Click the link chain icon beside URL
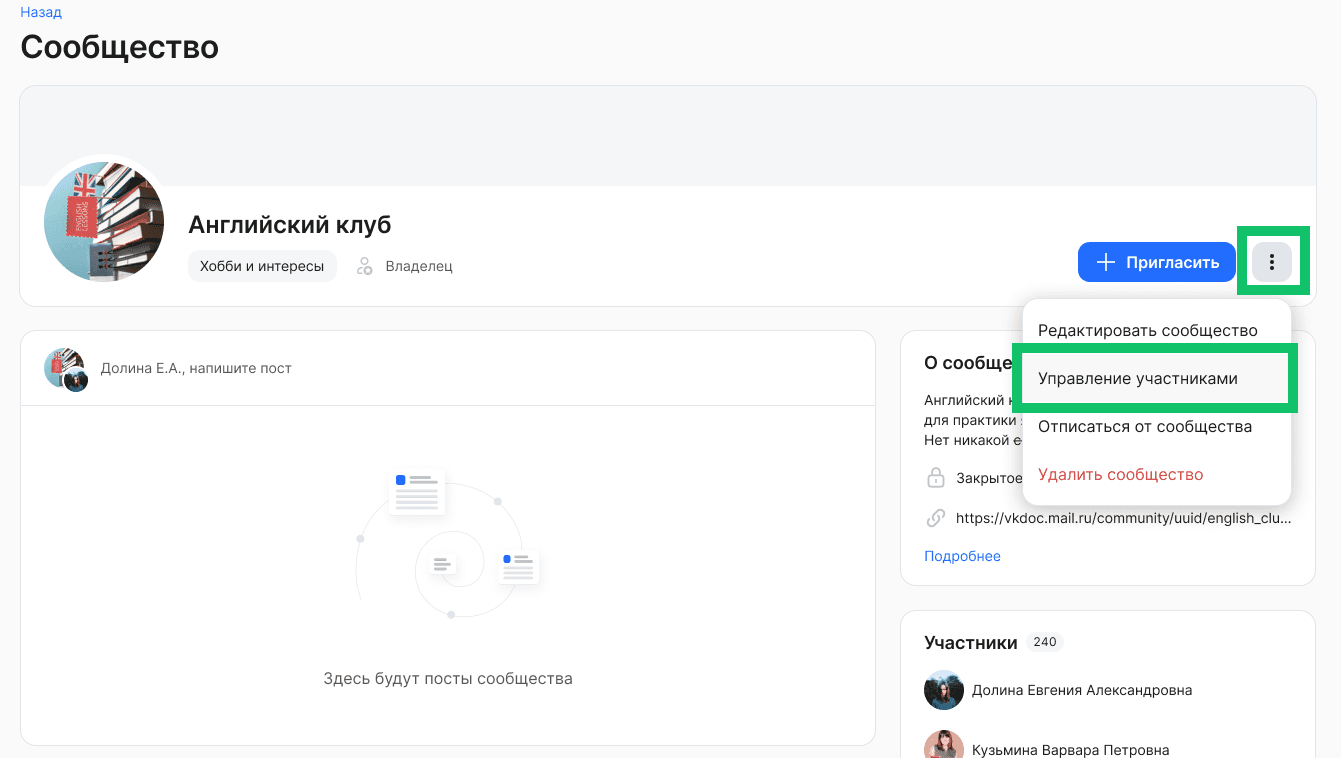 coord(936,518)
